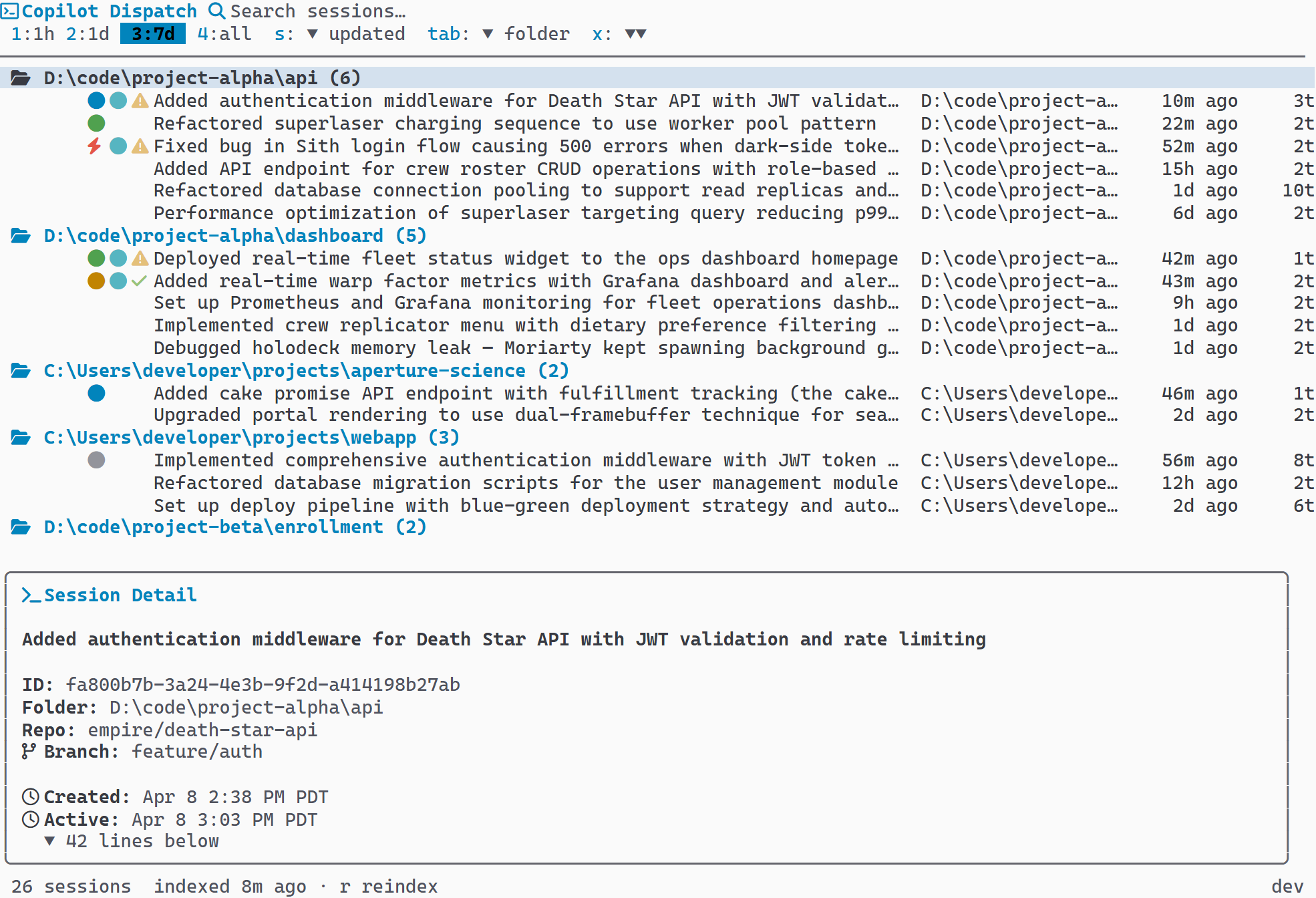Click warning triangle on Death Star API row
This screenshot has height=898, width=1316.
pos(140,101)
